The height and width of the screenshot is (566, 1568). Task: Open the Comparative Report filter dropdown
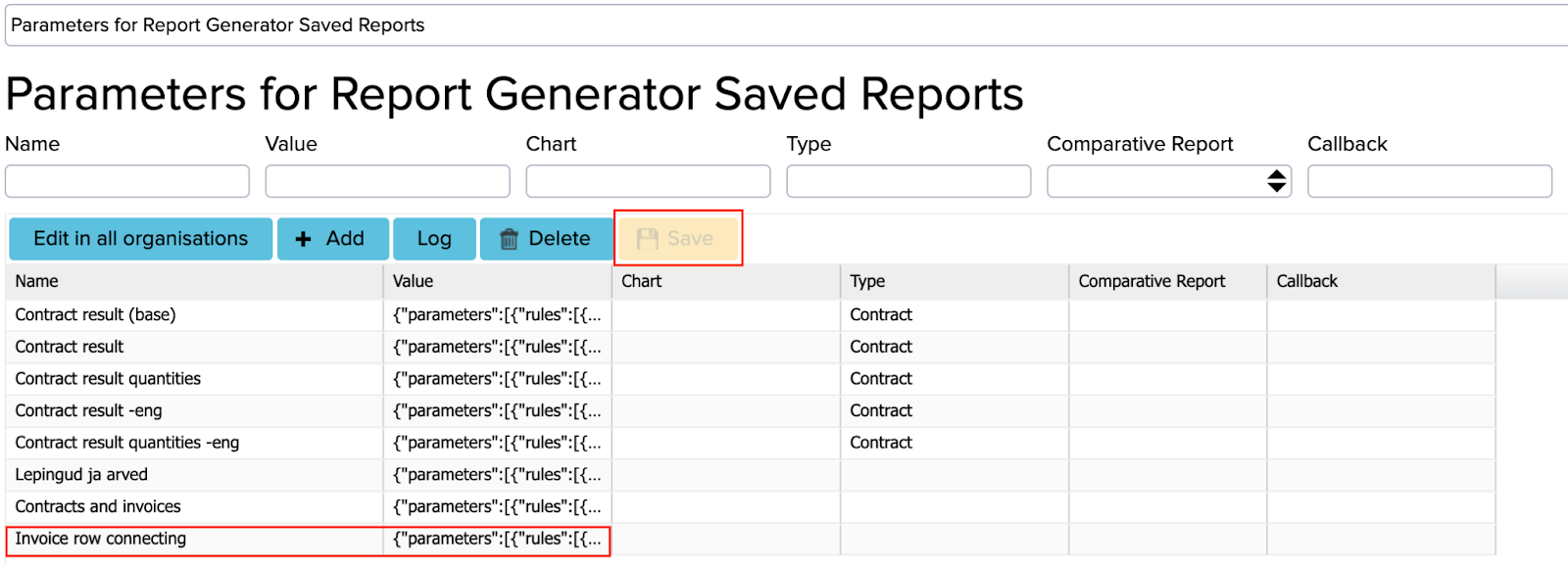point(1168,181)
